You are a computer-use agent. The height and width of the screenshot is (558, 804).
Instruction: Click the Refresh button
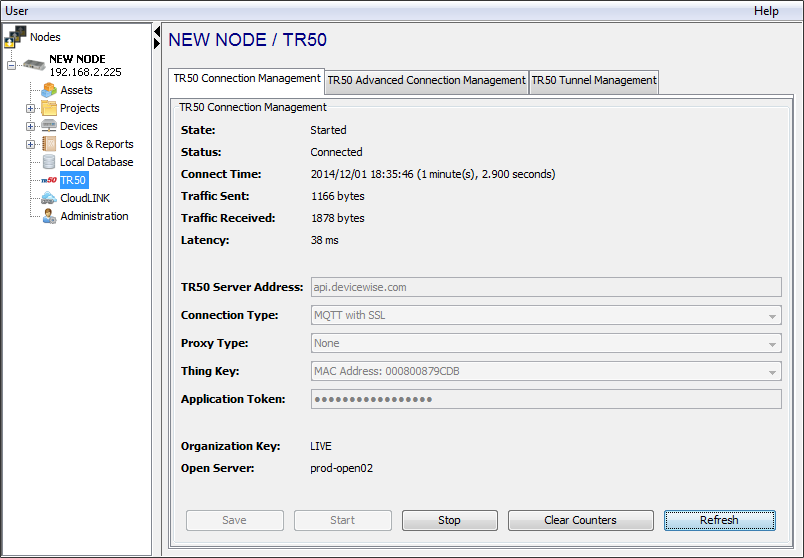tap(719, 520)
